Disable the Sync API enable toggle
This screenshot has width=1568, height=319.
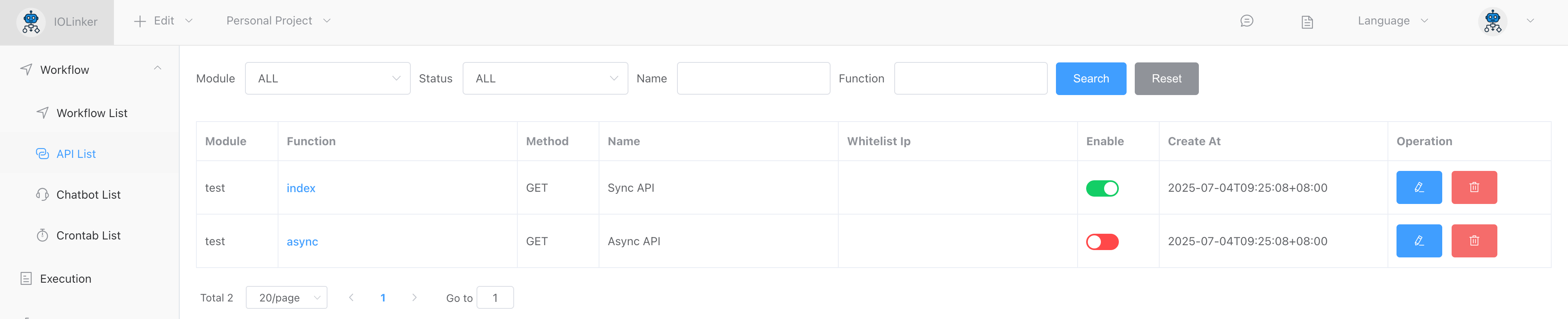coord(1102,188)
